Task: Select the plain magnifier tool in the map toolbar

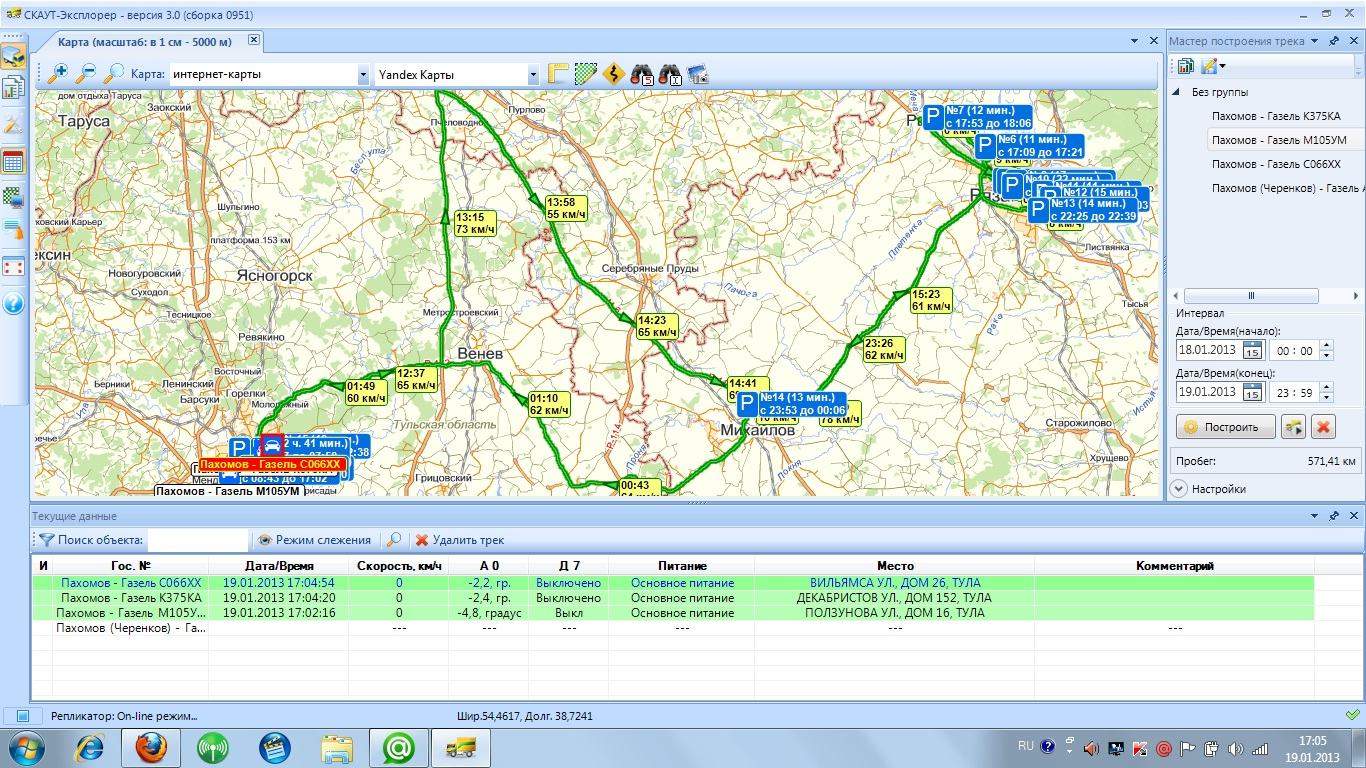Action: tap(115, 73)
